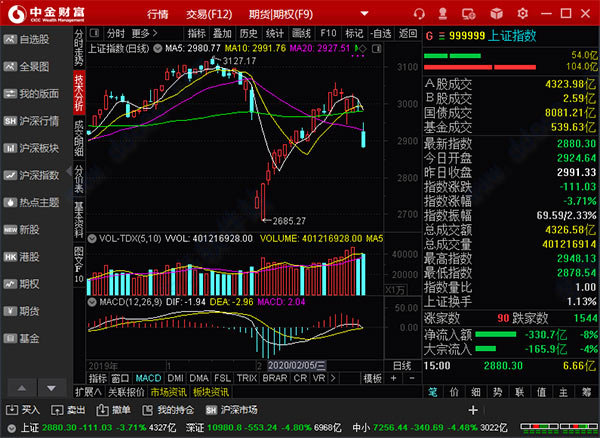This screenshot has height=438, width=600.
Task: Open dropdown beside MACD(12,26,9) indicator
Action: [x=92, y=302]
